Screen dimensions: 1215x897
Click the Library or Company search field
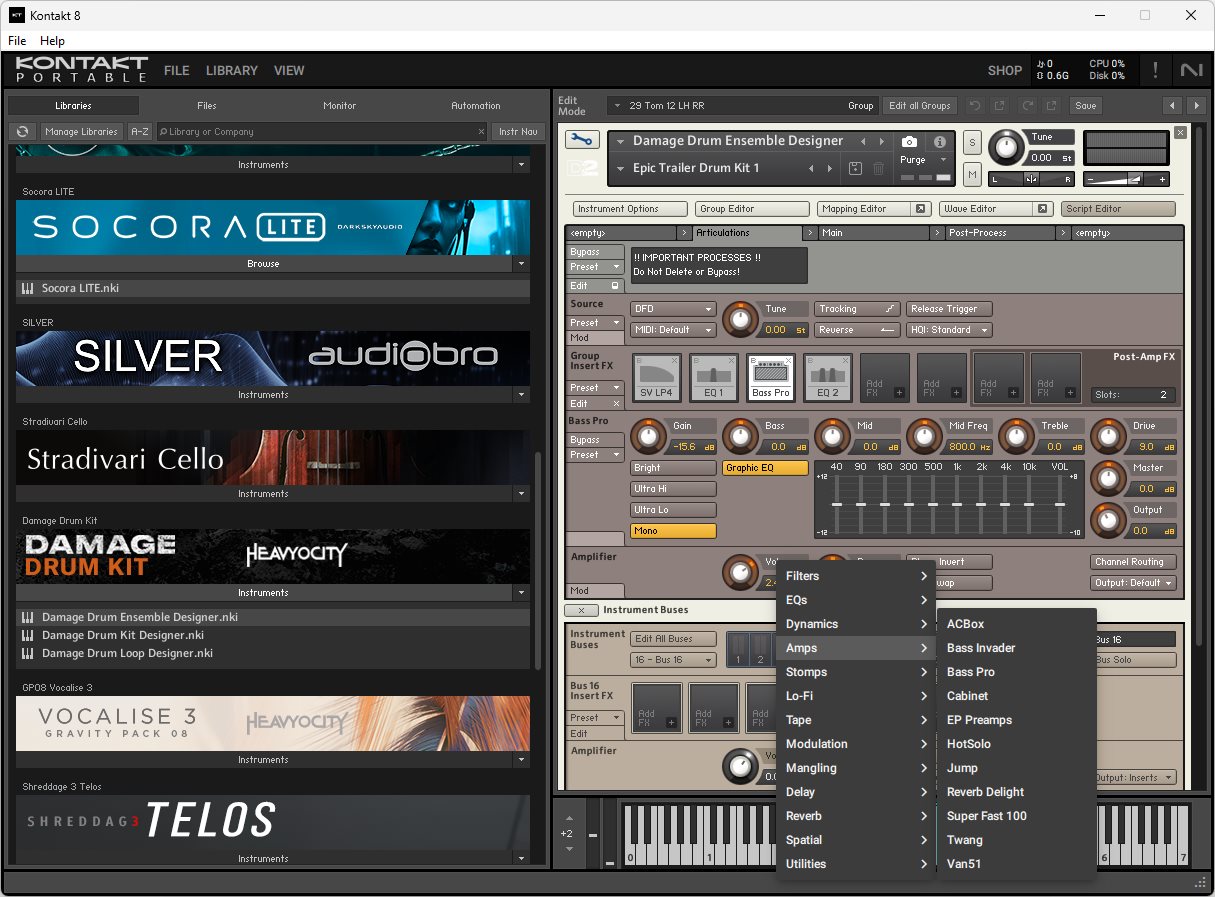click(x=322, y=131)
